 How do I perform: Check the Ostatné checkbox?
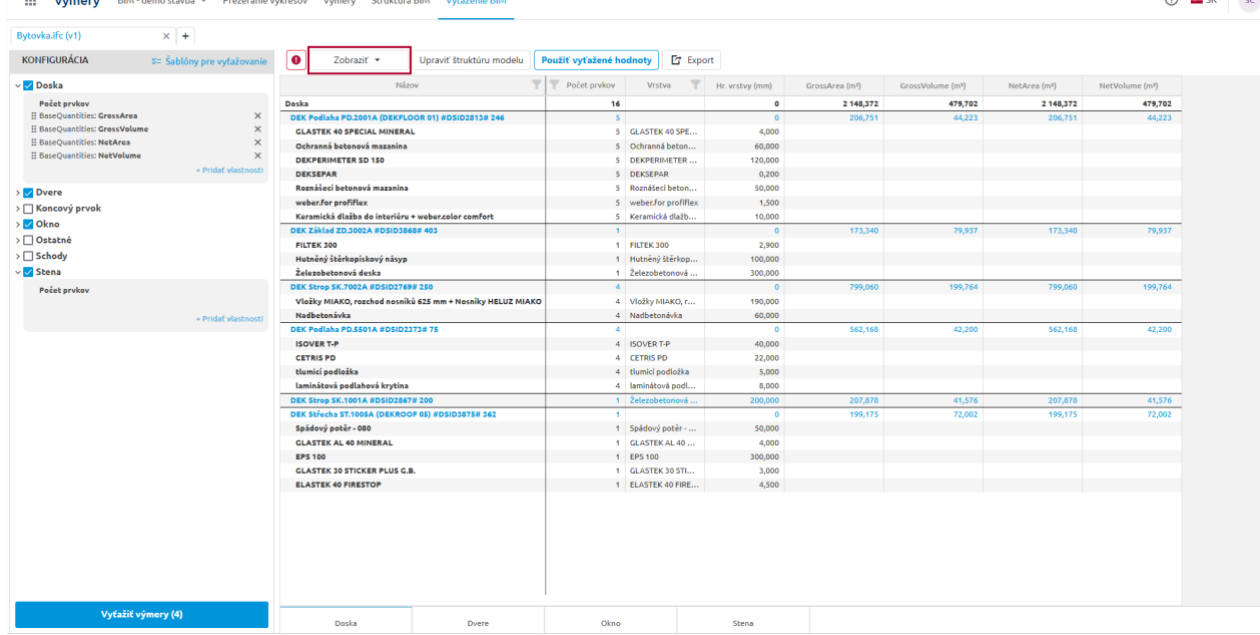[x=28, y=240]
